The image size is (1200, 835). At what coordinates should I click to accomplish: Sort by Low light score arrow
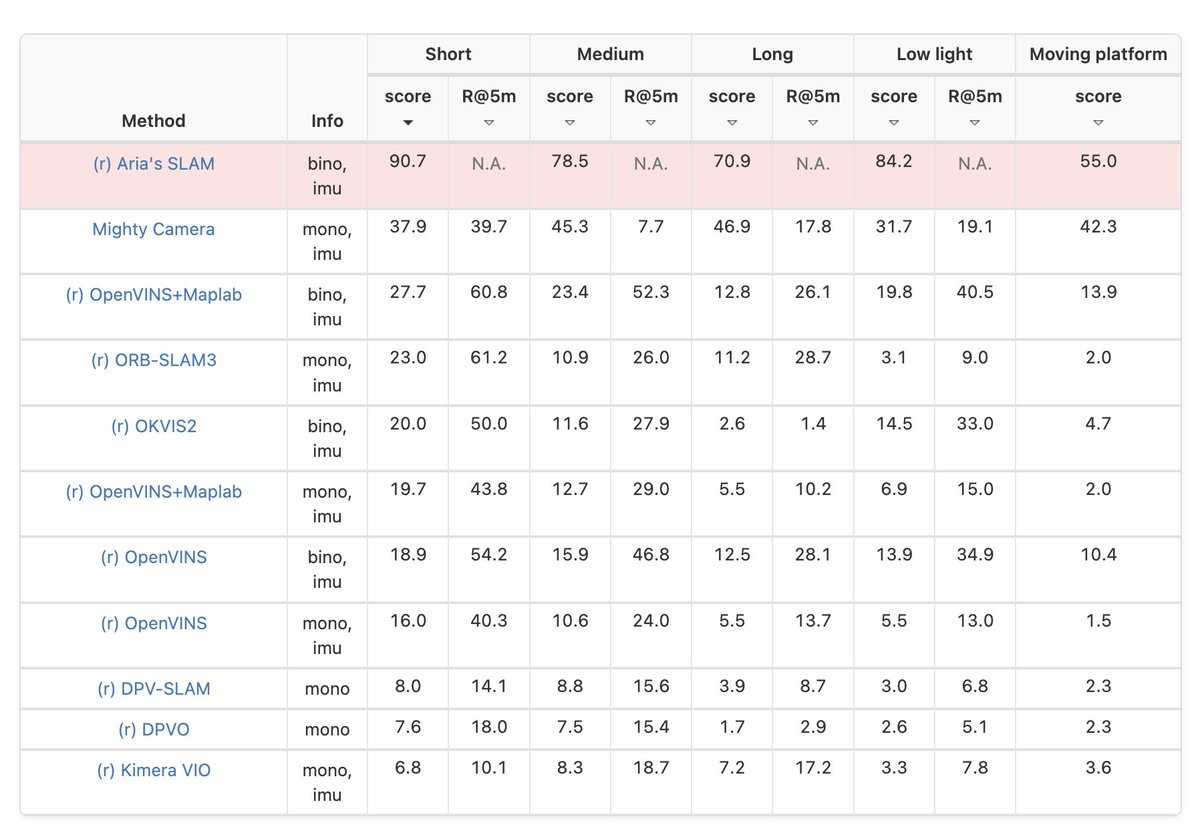tap(894, 123)
